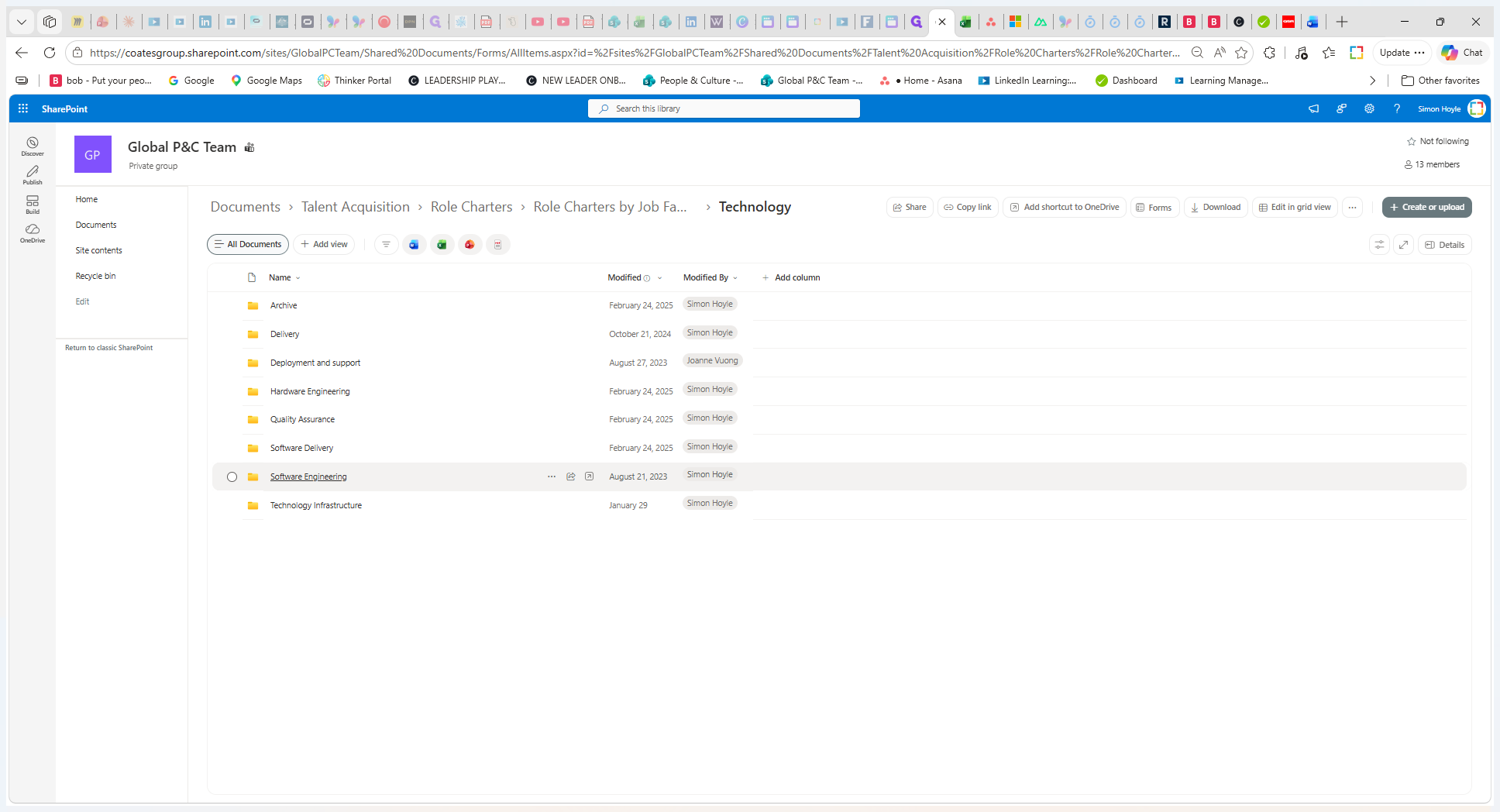Screen dimensions: 1500x812
Task: Open the megaphone announcements icon in header
Action: pyautogui.click(x=1313, y=108)
